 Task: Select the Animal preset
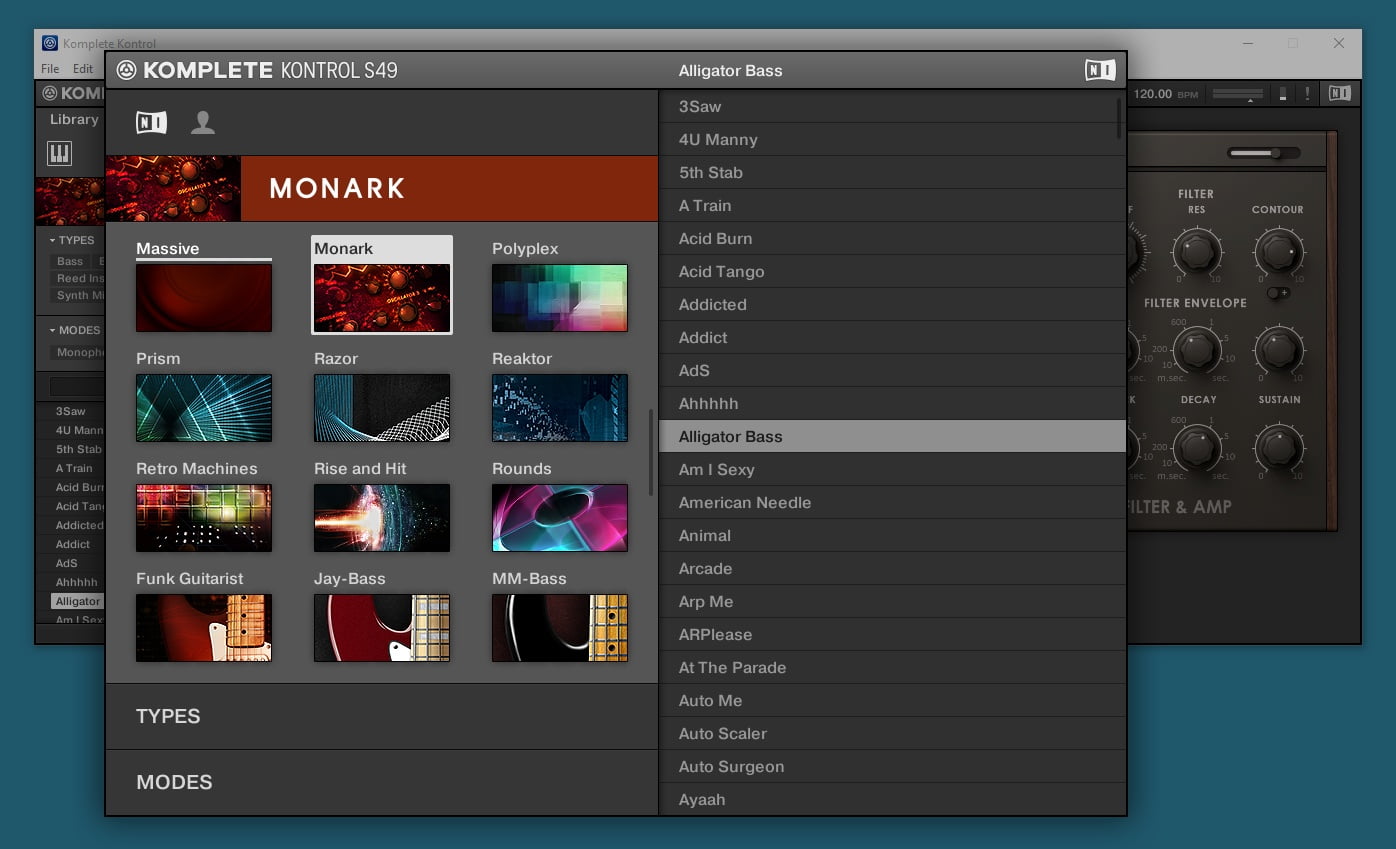(892, 536)
